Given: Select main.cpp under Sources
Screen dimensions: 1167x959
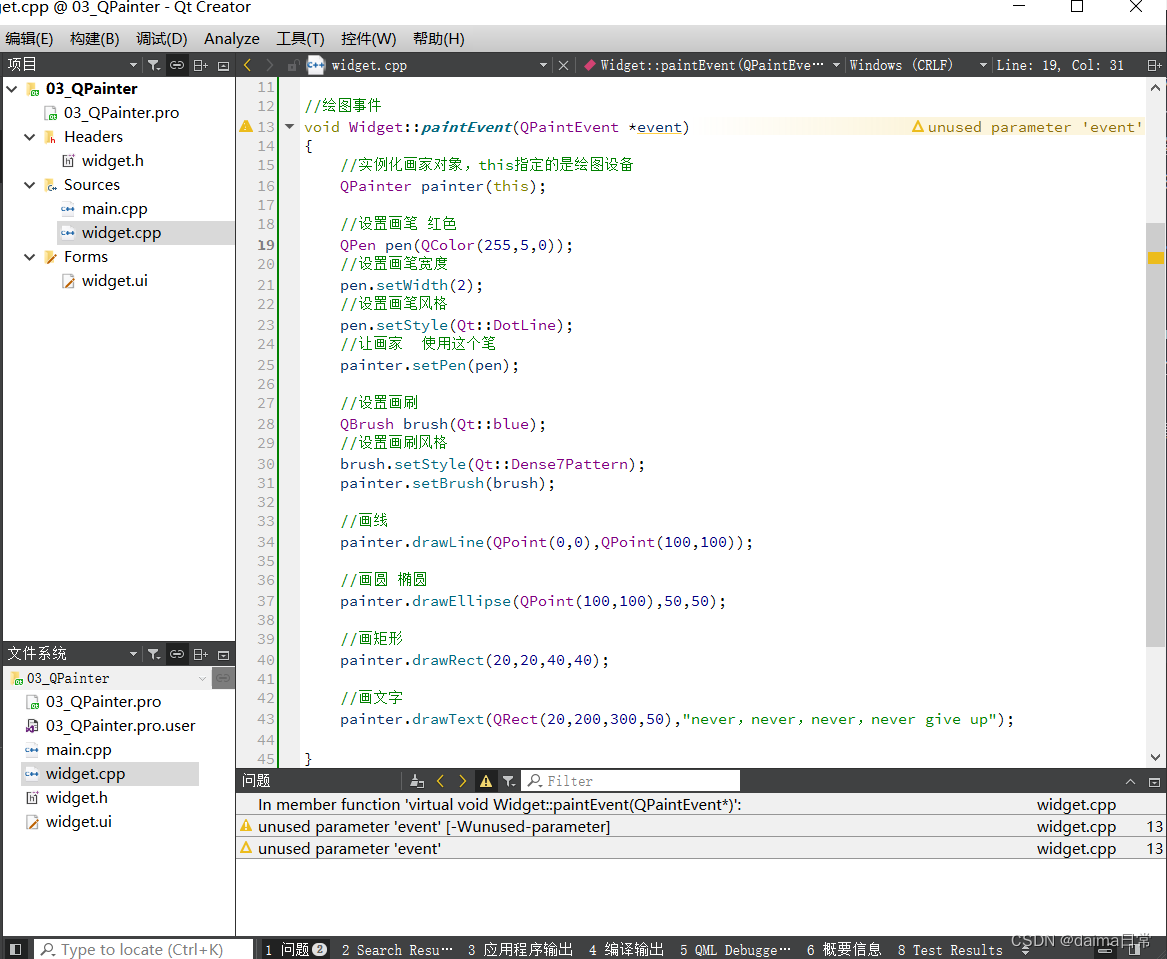Looking at the screenshot, I should 115,209.
